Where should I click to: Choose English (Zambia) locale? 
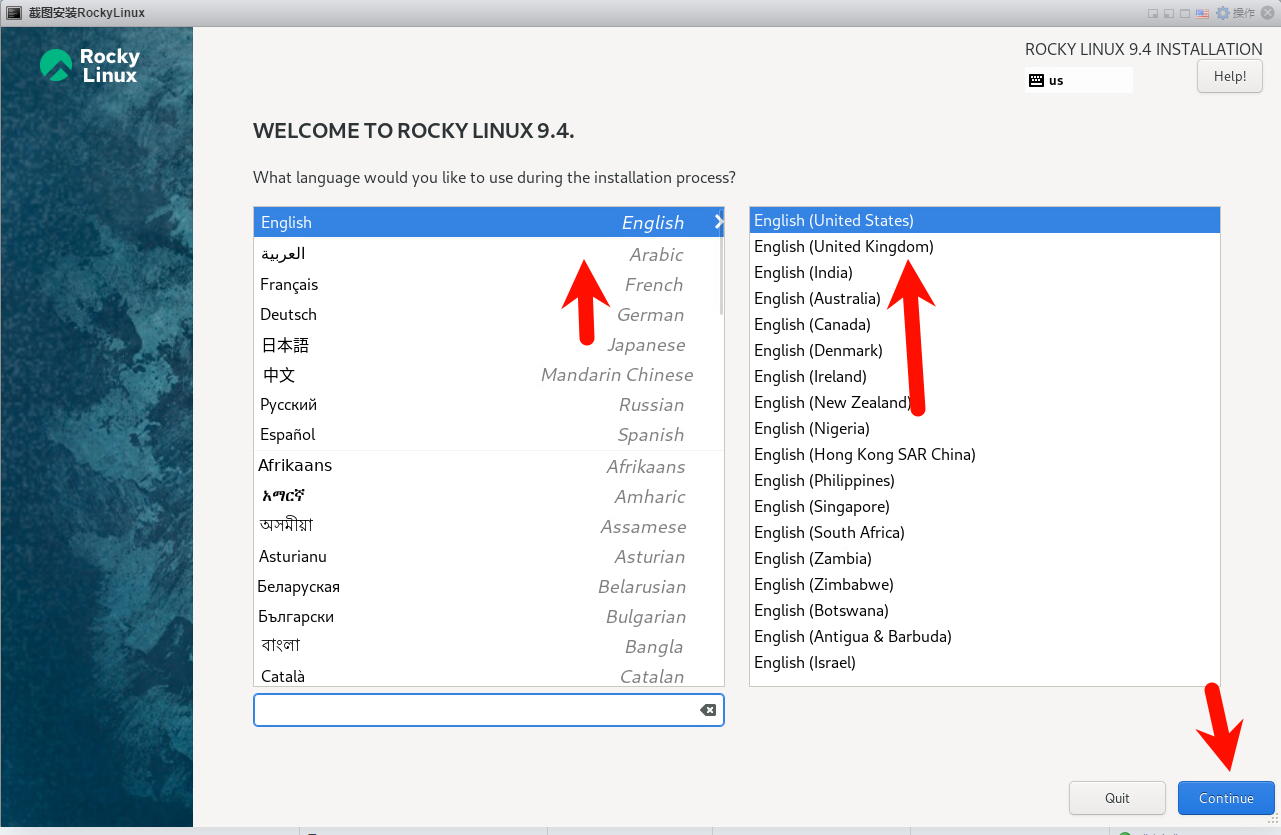click(985, 558)
